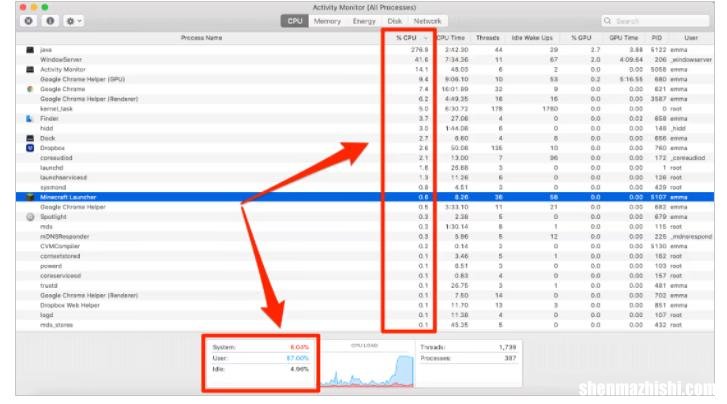Click the Minecraft Launcher process icon

(x=30, y=197)
